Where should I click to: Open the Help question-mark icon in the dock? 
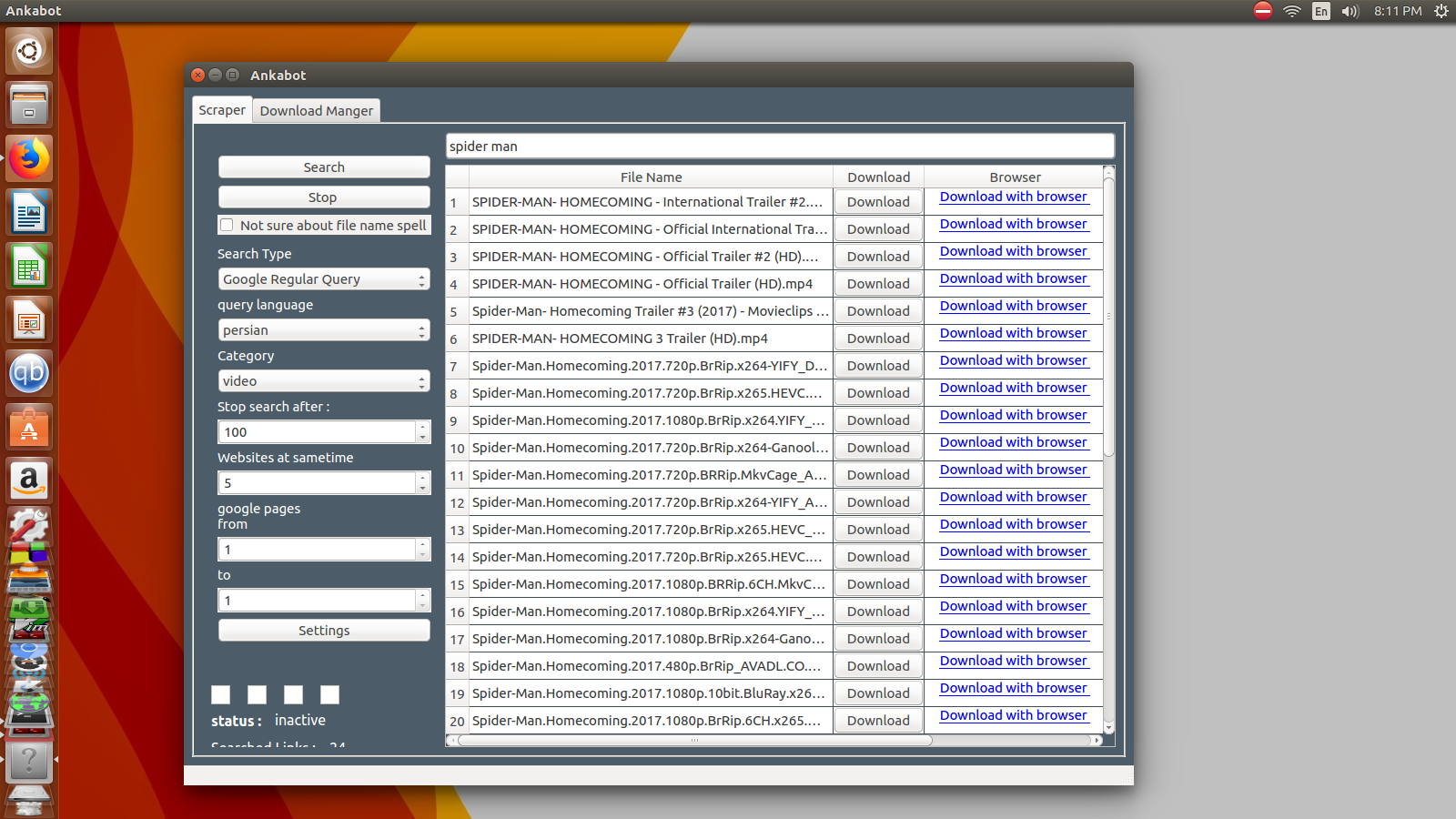coord(29,760)
